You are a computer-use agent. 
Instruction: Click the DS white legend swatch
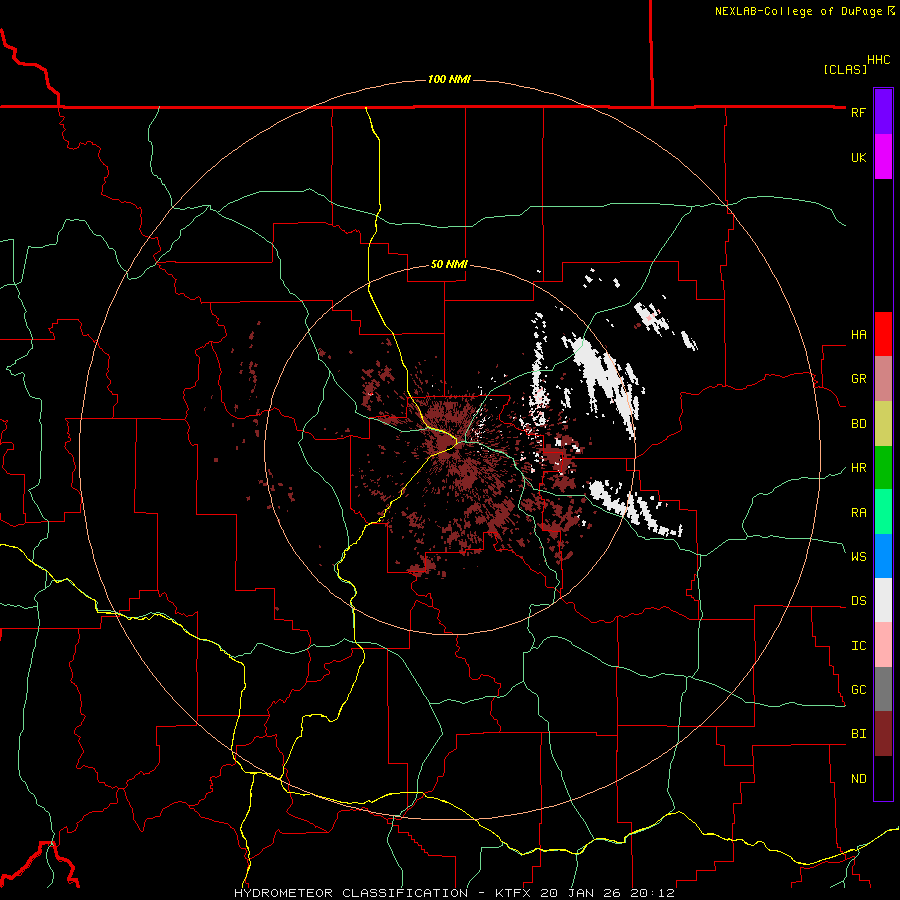[x=883, y=600]
